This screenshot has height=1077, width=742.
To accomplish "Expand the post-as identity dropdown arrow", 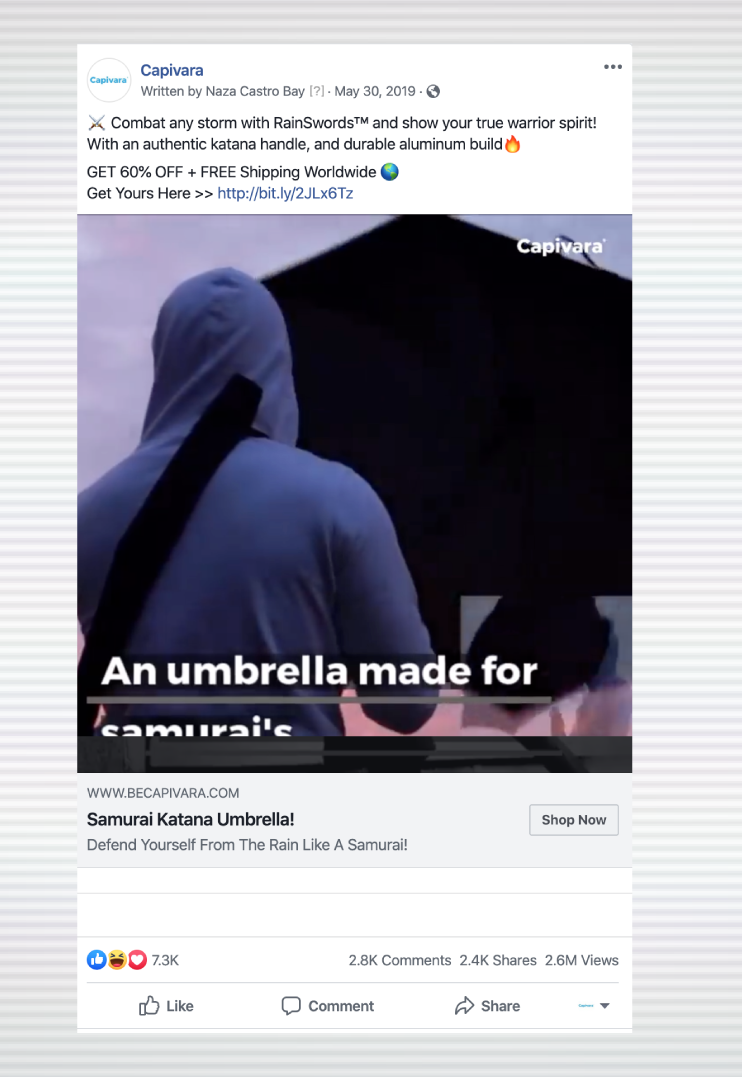I will tap(605, 1006).
